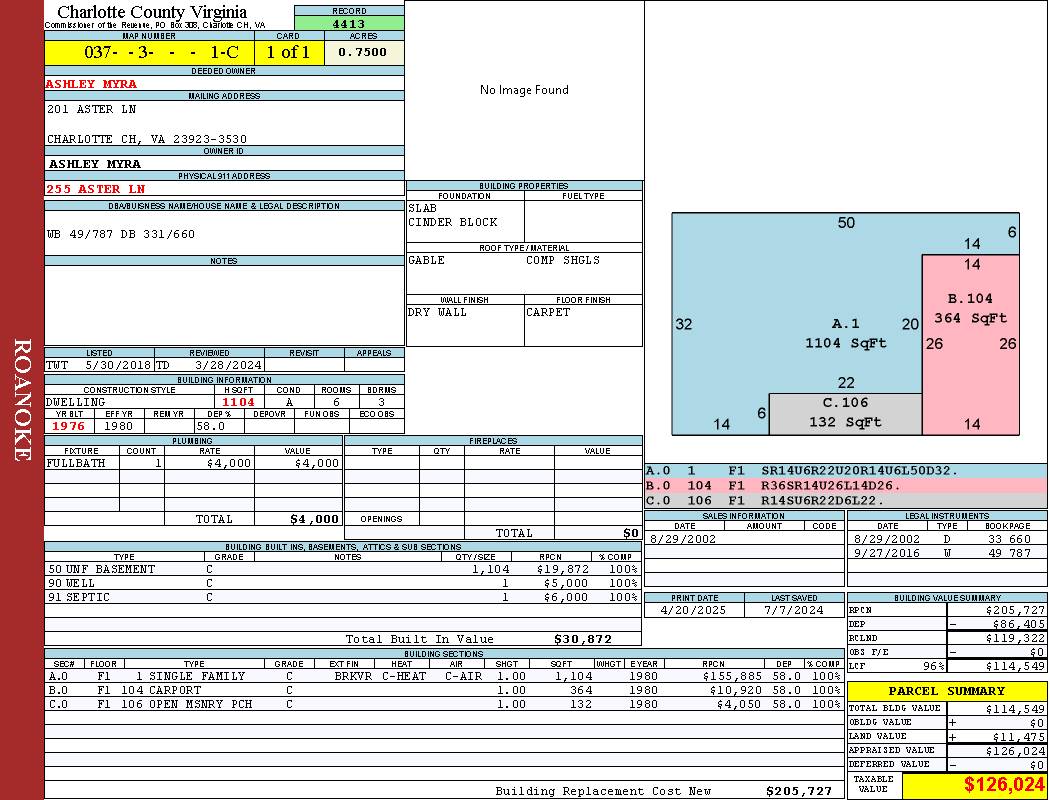Click roof type GABLE
This screenshot has width=1050, height=800.
pyautogui.click(x=427, y=260)
